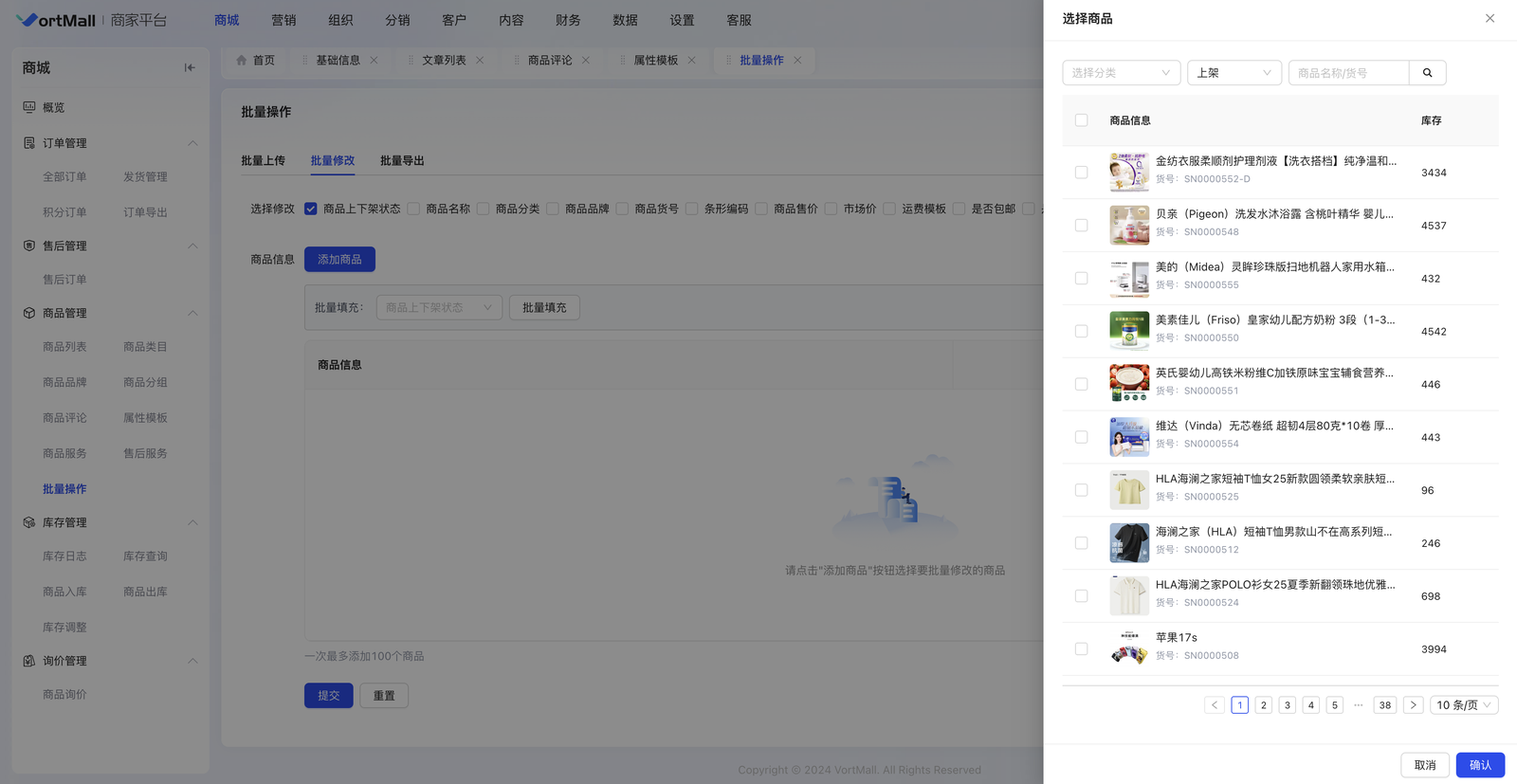This screenshot has width=1517, height=784.
Task: Expand the 10 条/页 page size selector
Action: 1463,705
